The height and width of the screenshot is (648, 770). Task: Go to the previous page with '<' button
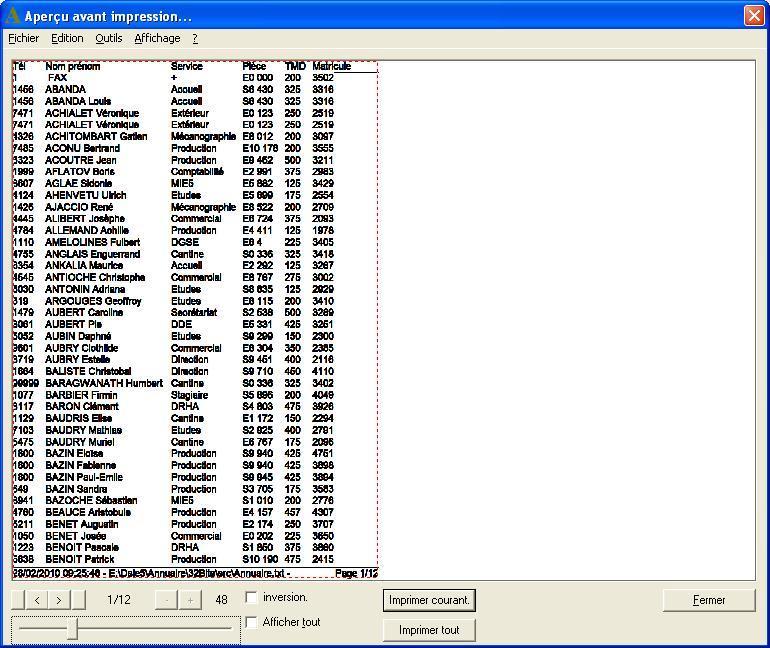[37, 600]
